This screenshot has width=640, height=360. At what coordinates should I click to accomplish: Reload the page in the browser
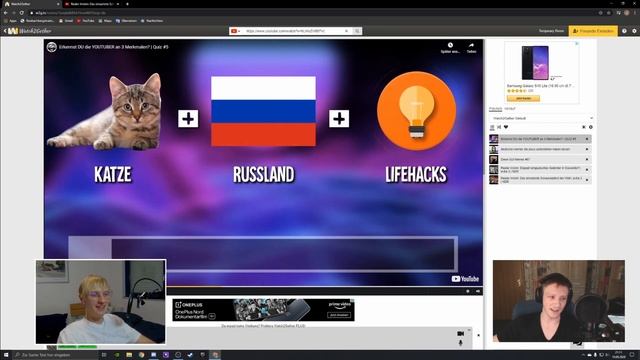pyautogui.click(x=22, y=13)
